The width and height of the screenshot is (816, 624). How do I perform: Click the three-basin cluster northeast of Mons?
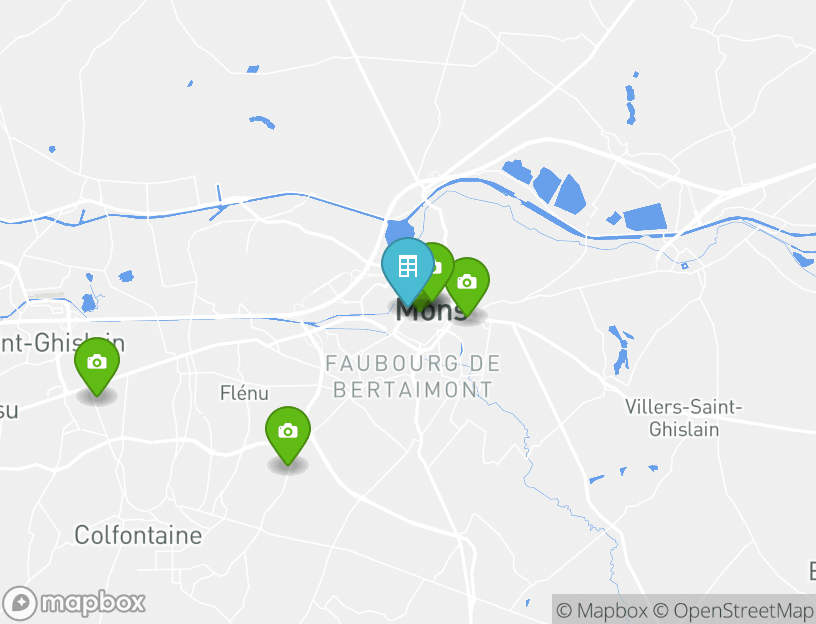[545, 186]
